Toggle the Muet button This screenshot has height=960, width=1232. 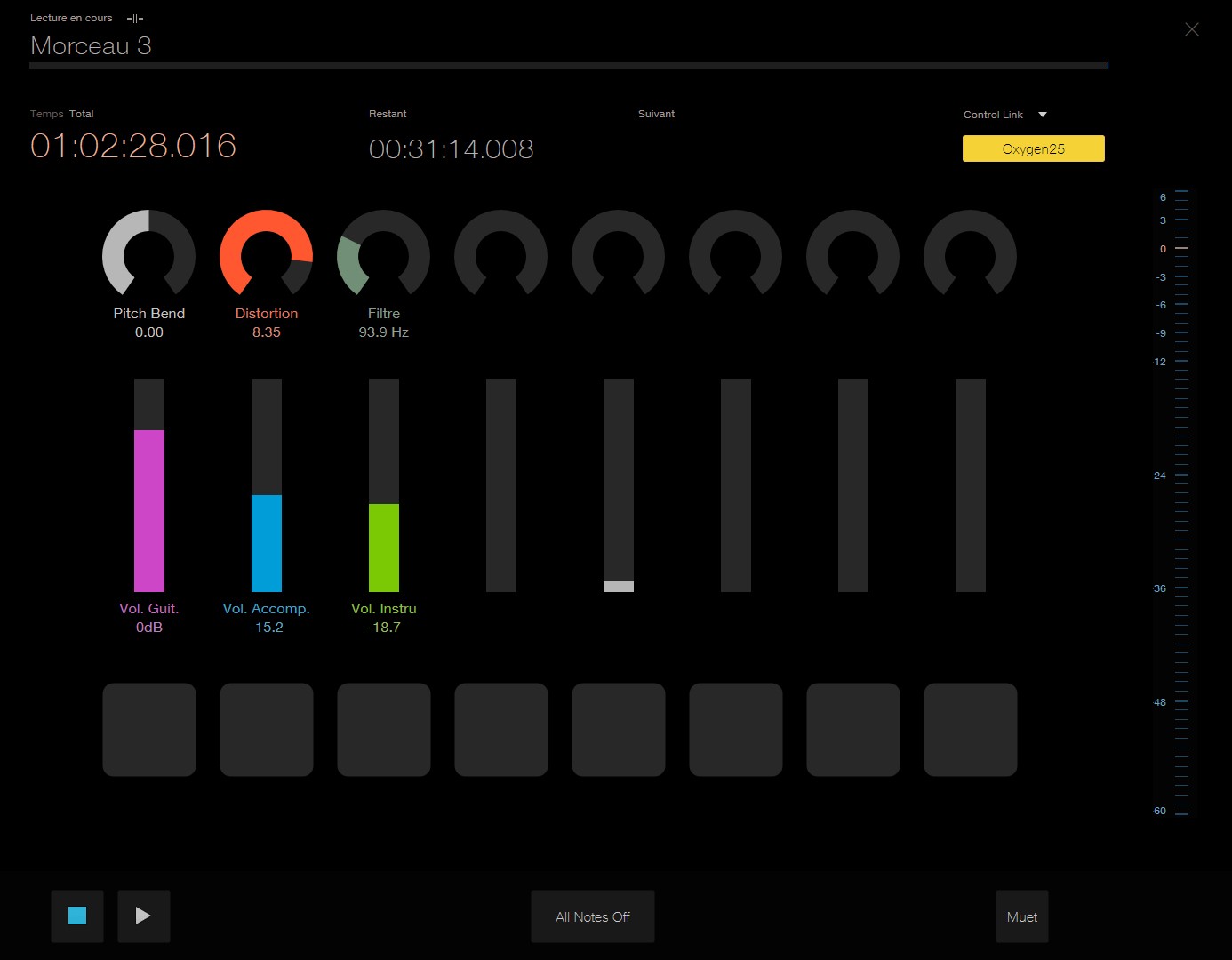coord(1021,916)
